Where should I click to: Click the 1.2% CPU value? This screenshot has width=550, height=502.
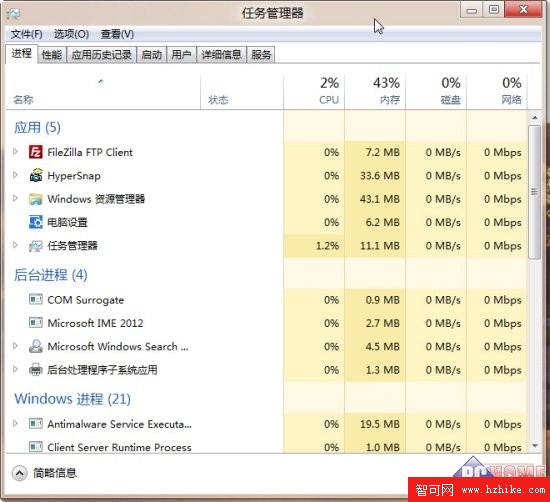point(328,246)
